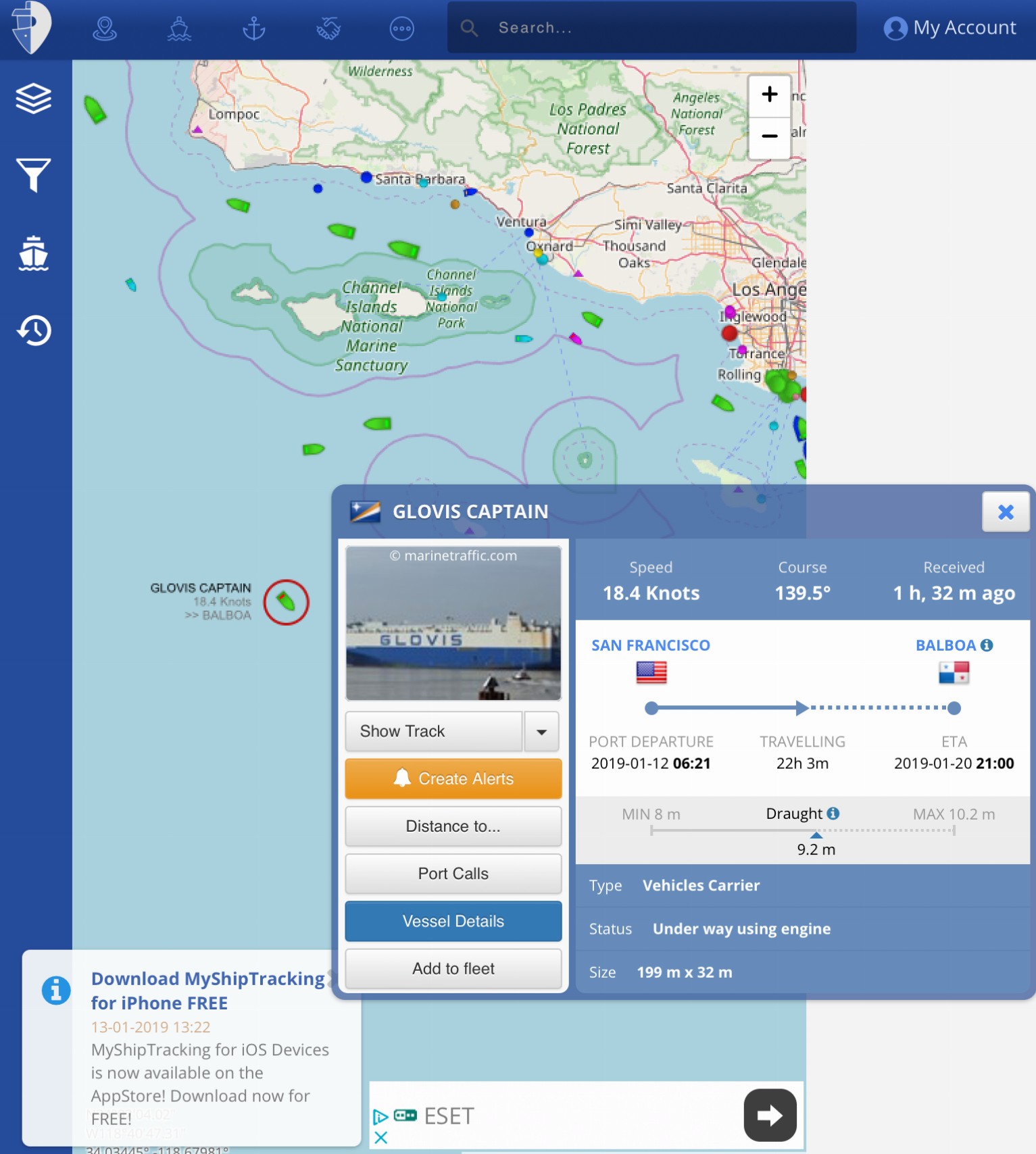Click the status Under way using engine
Image resolution: width=1036 pixels, height=1154 pixels.
tap(741, 929)
